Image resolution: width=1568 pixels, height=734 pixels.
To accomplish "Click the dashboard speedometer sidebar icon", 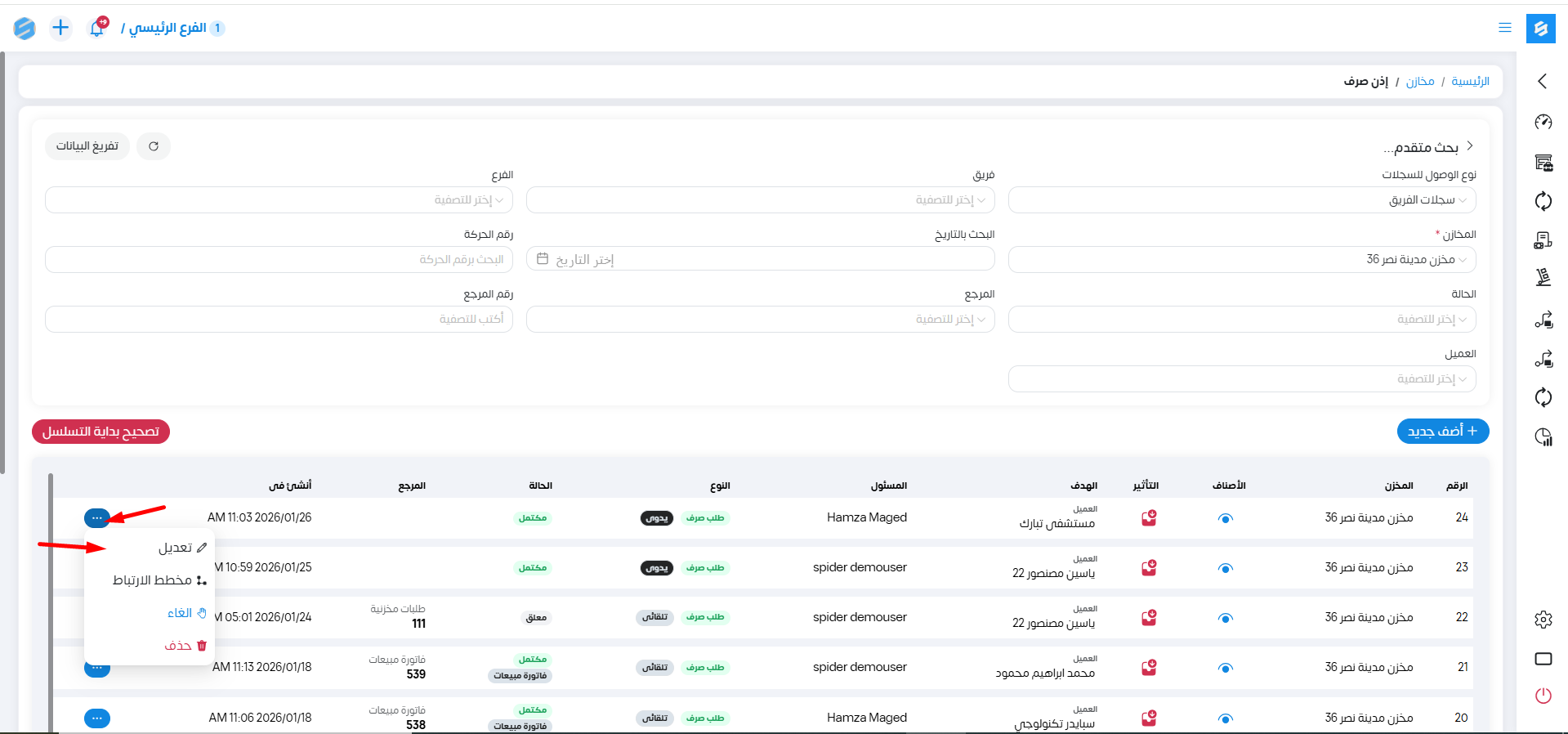I will pos(1543,123).
